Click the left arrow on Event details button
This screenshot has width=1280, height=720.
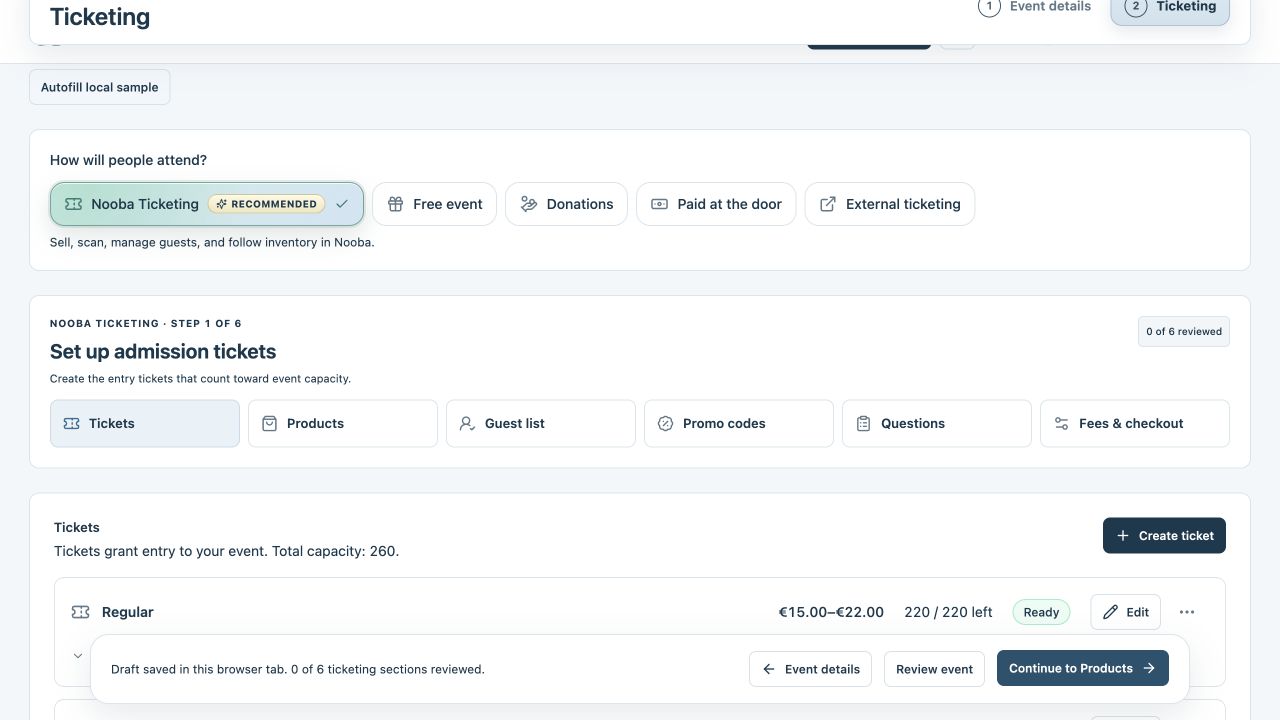point(769,669)
